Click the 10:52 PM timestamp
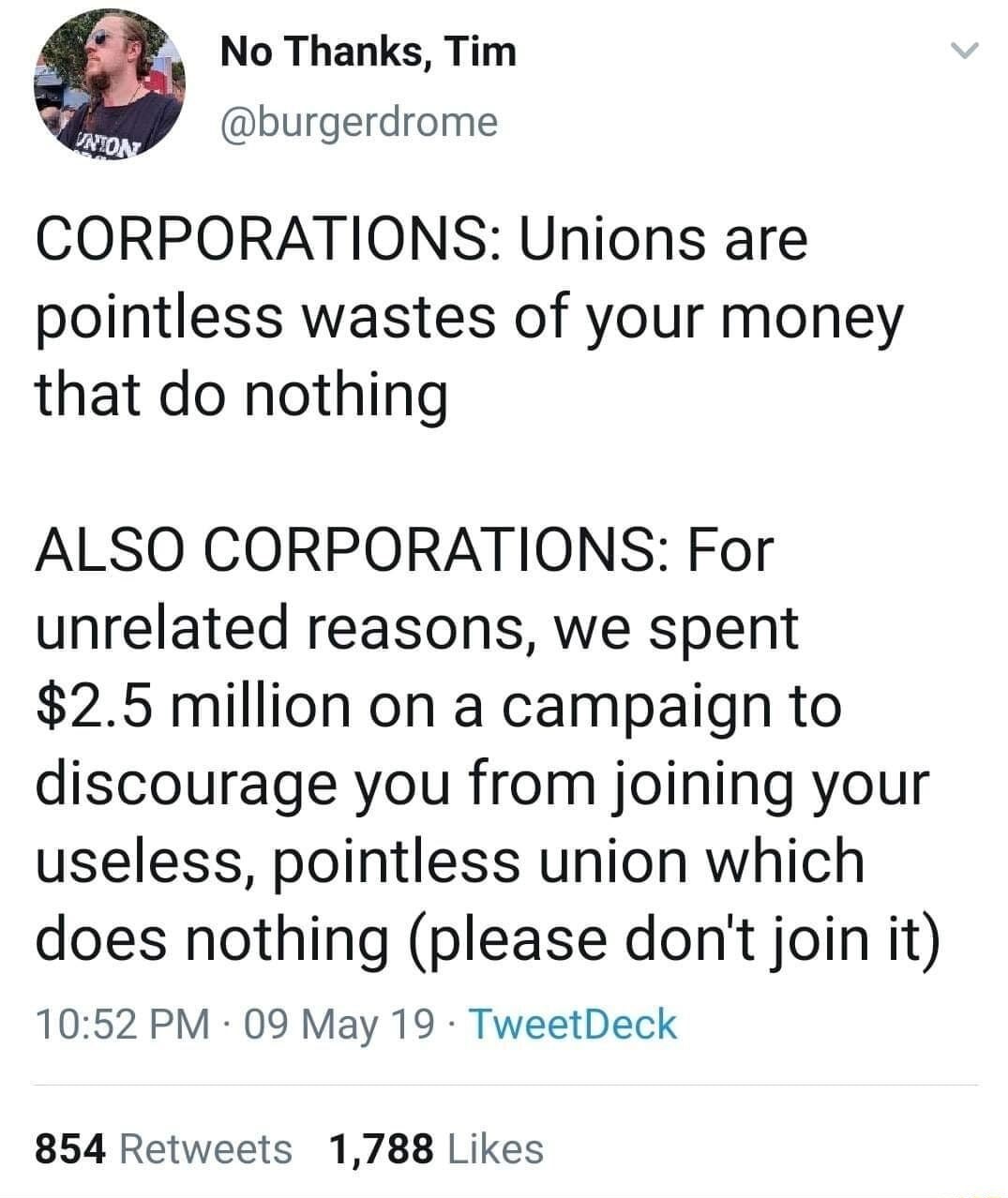Screen dimensions: 1008x1198 coord(122,1024)
